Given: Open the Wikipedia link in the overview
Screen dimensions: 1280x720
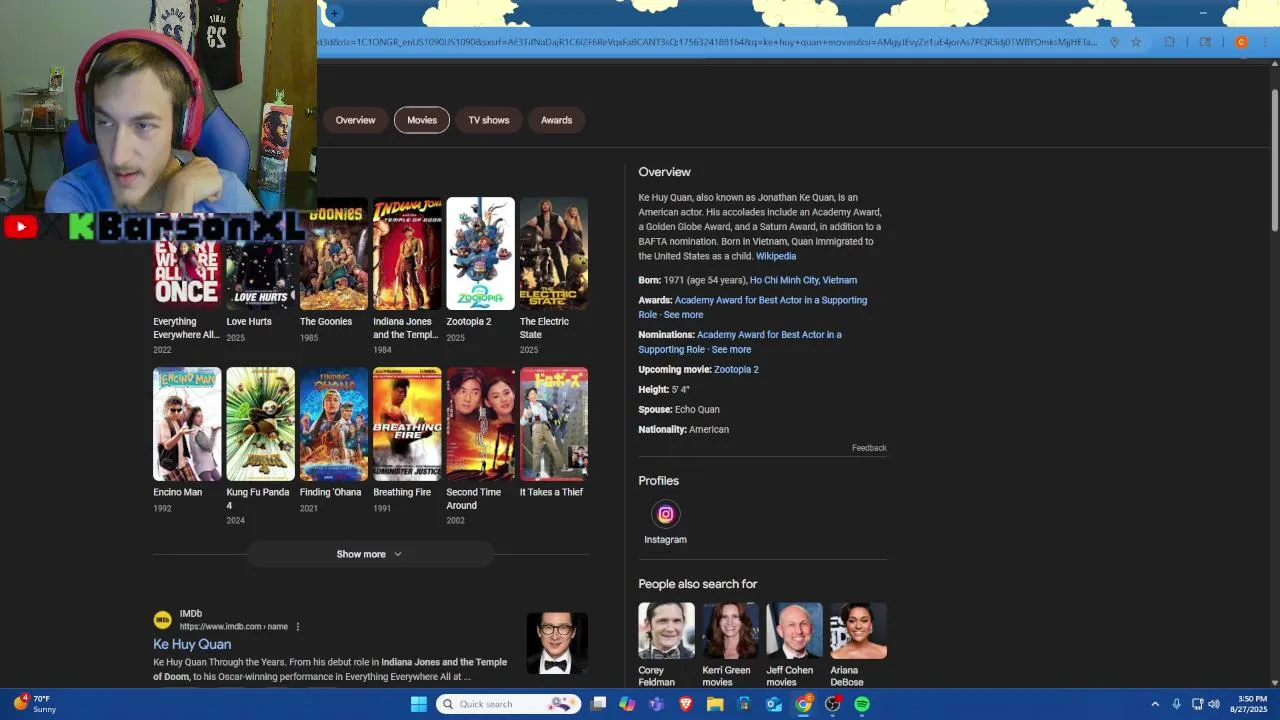Looking at the screenshot, I should pyautogui.click(x=776, y=256).
